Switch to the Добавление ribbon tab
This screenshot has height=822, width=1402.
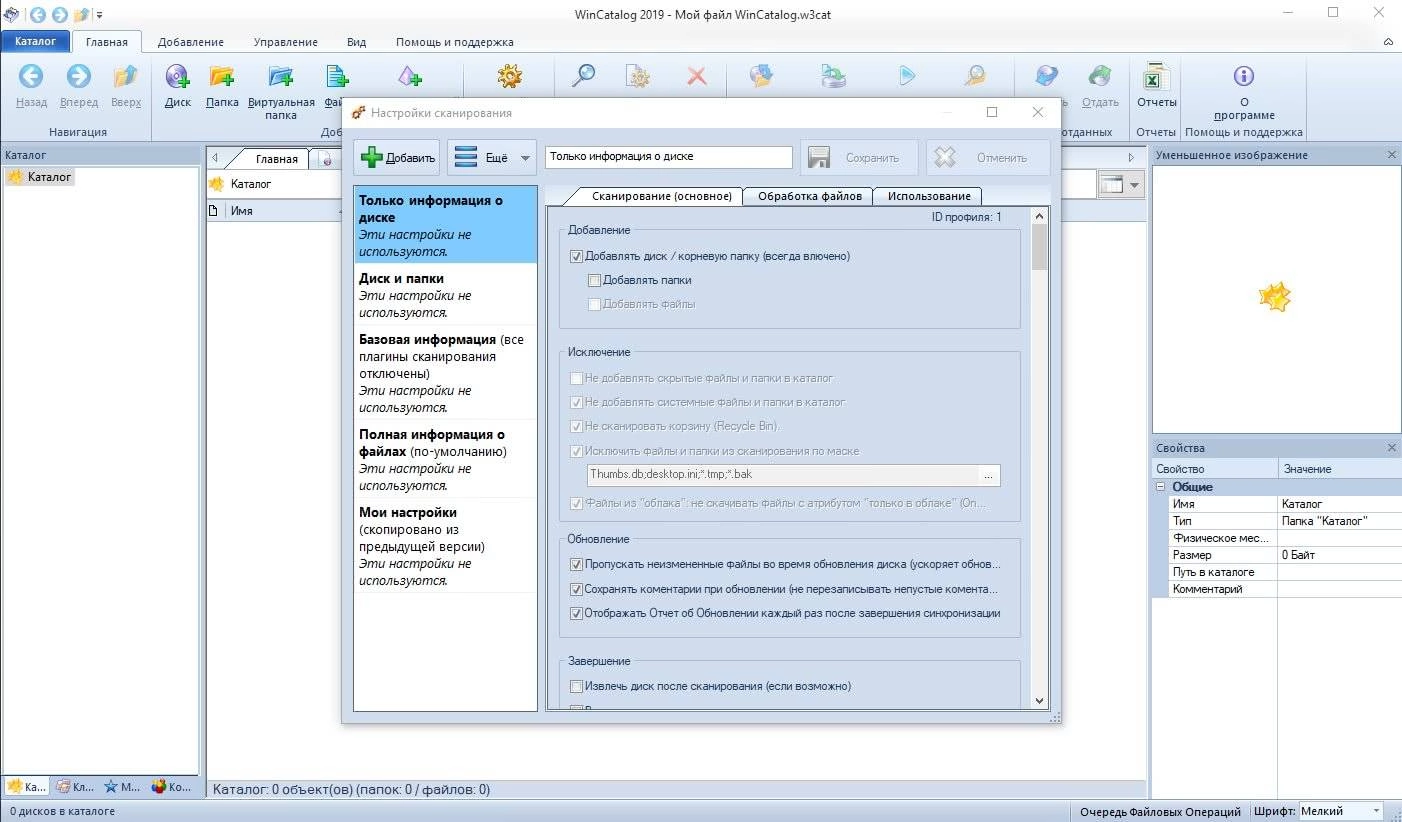point(190,42)
